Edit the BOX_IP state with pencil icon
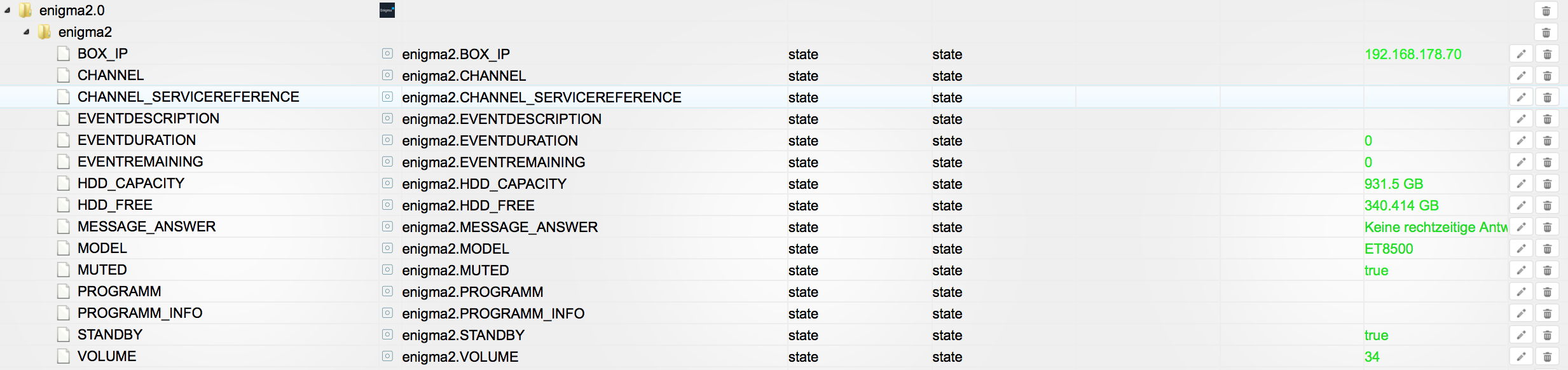1568x370 pixels. tap(1521, 54)
